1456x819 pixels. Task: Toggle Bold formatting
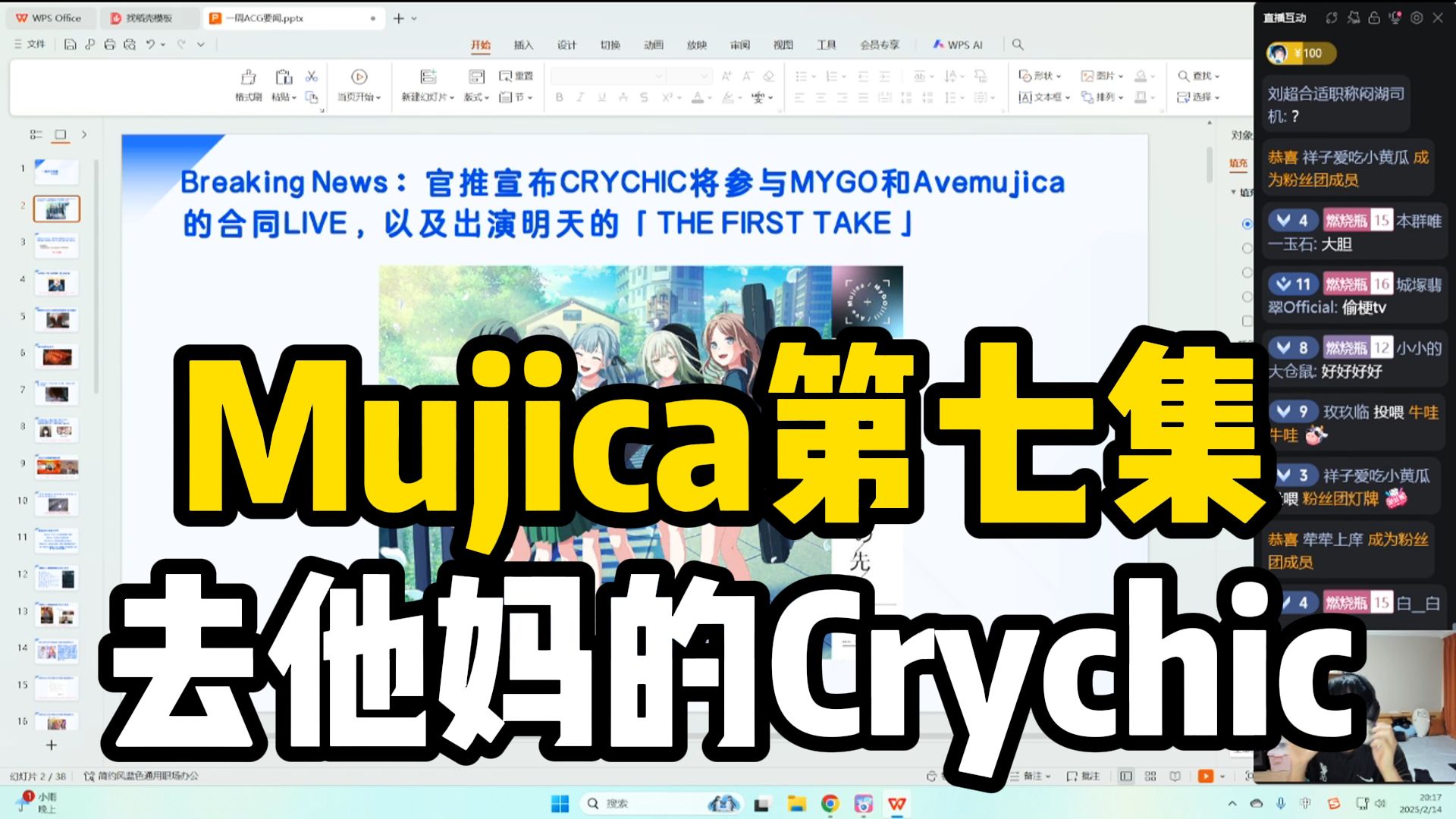(x=560, y=97)
